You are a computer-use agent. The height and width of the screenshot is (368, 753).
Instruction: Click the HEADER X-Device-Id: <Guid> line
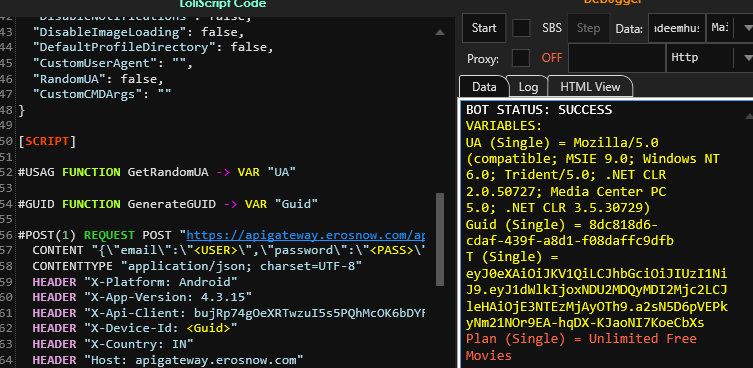(135, 329)
